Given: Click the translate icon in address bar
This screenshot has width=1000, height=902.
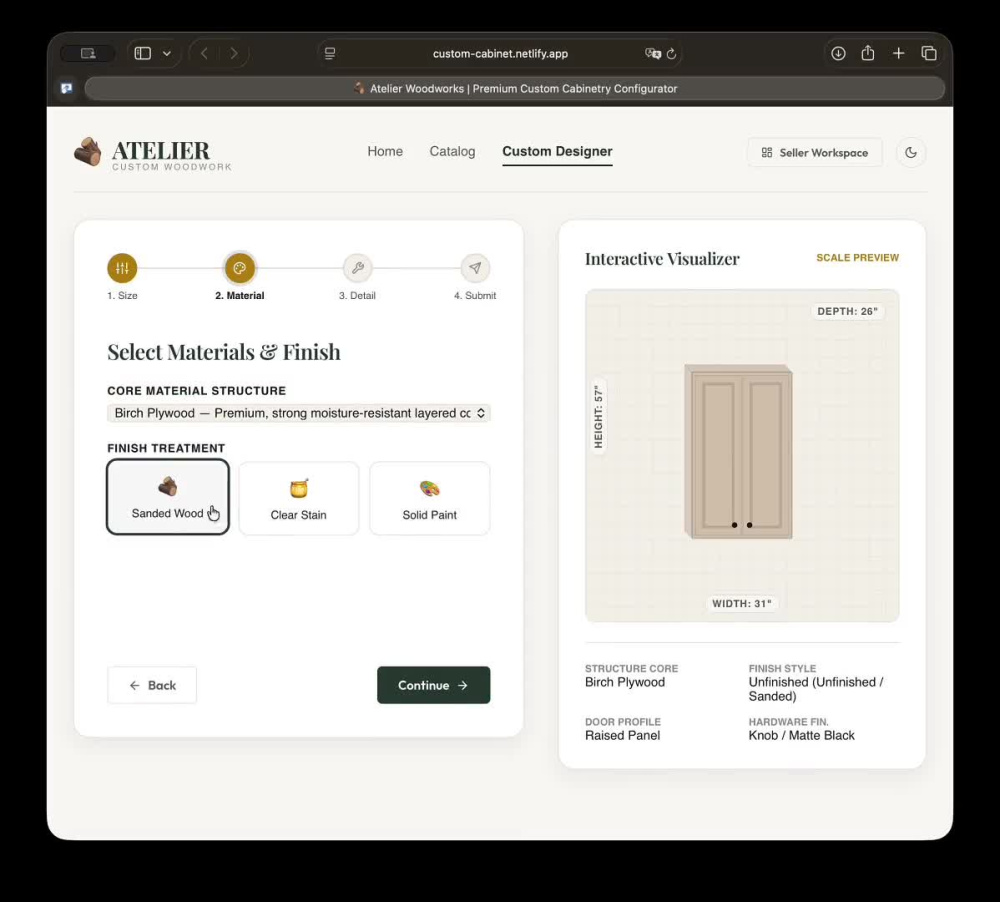Looking at the screenshot, I should 652,54.
